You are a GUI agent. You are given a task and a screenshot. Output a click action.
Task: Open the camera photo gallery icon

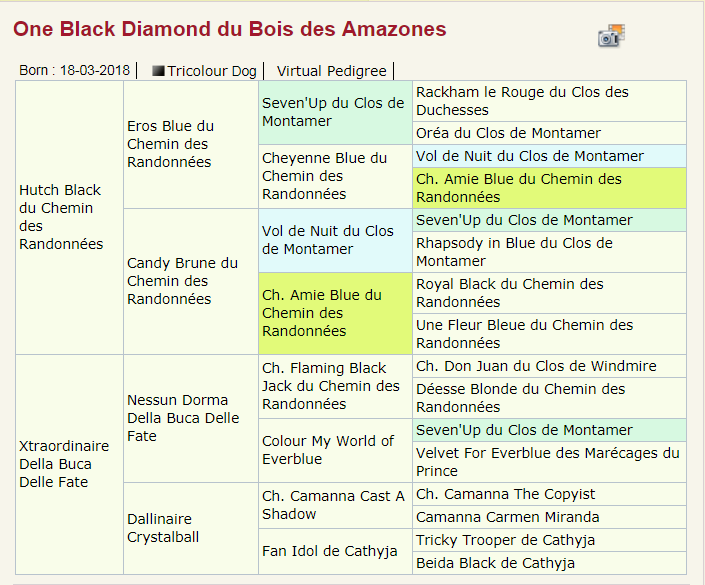click(x=611, y=36)
